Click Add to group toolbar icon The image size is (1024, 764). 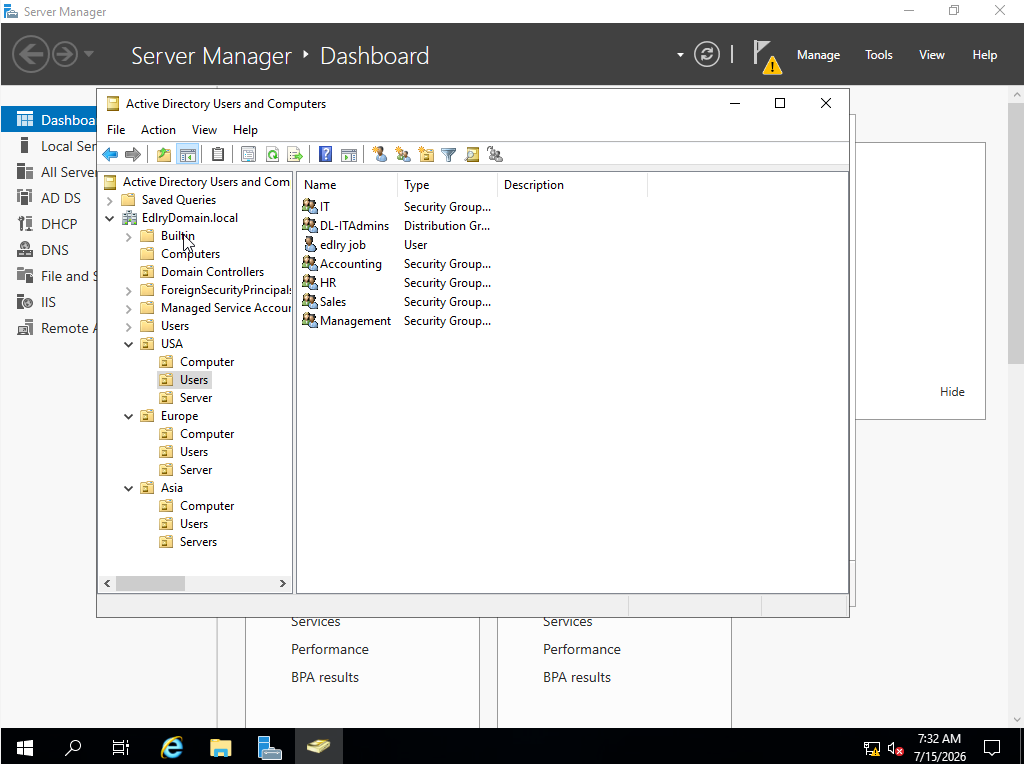[x=495, y=155]
